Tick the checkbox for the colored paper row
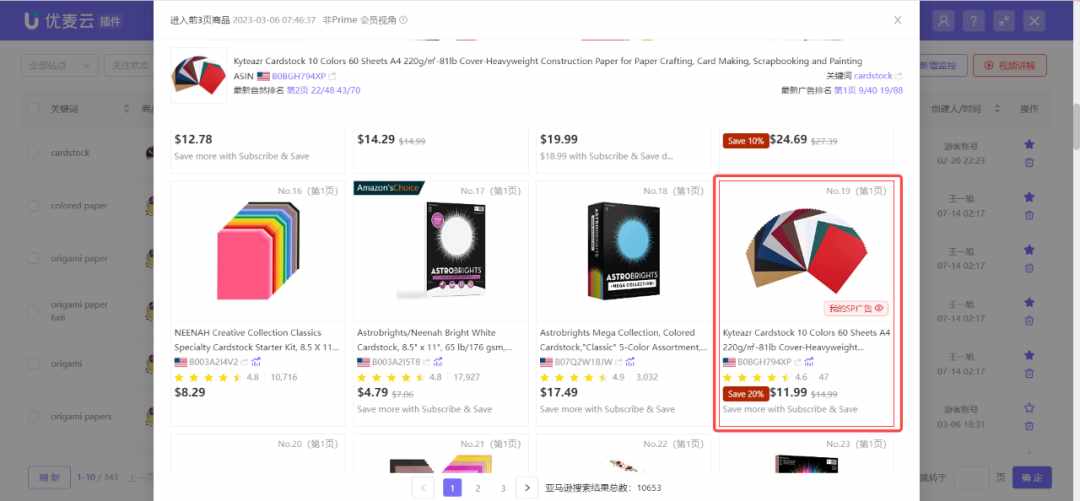 (33, 205)
